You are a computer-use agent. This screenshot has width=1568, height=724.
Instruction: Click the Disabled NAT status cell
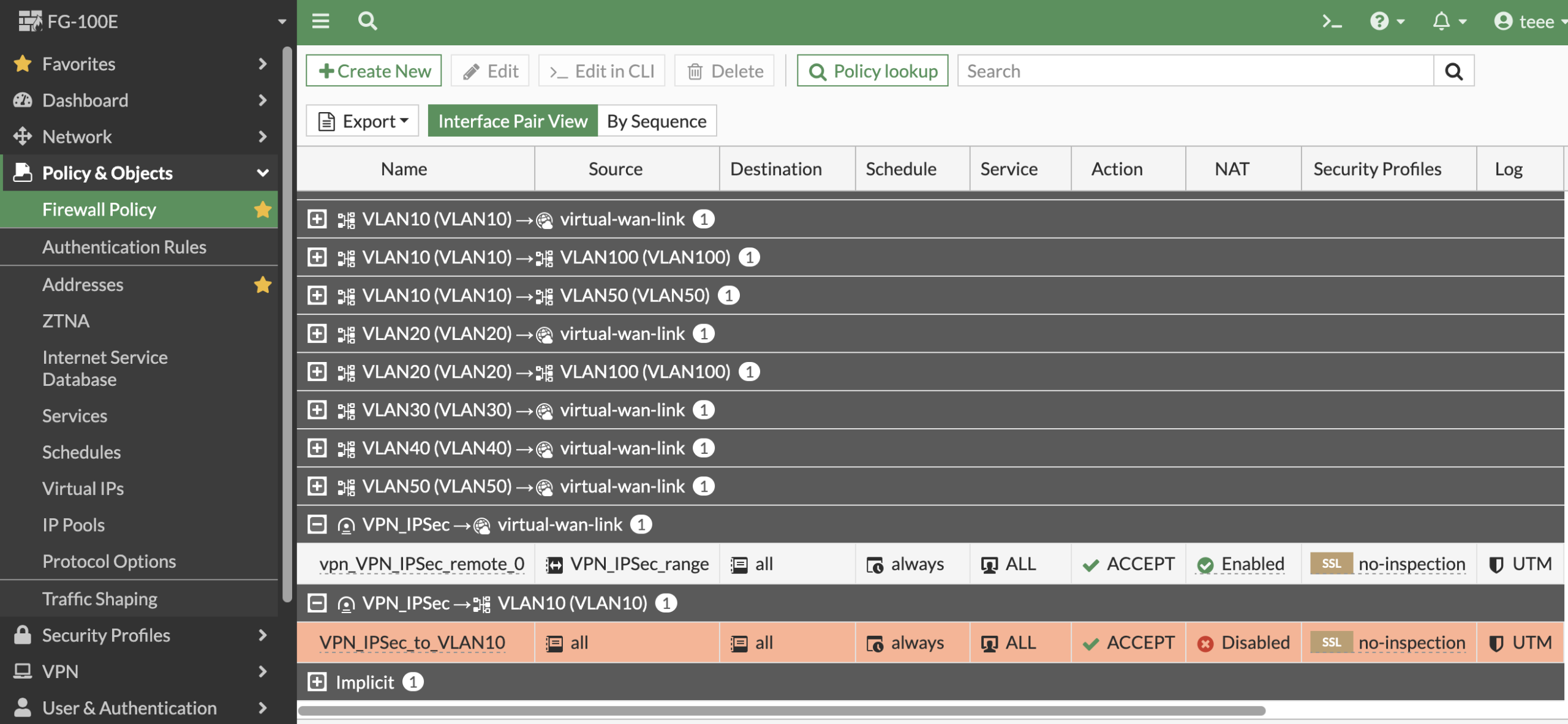tap(1243, 643)
